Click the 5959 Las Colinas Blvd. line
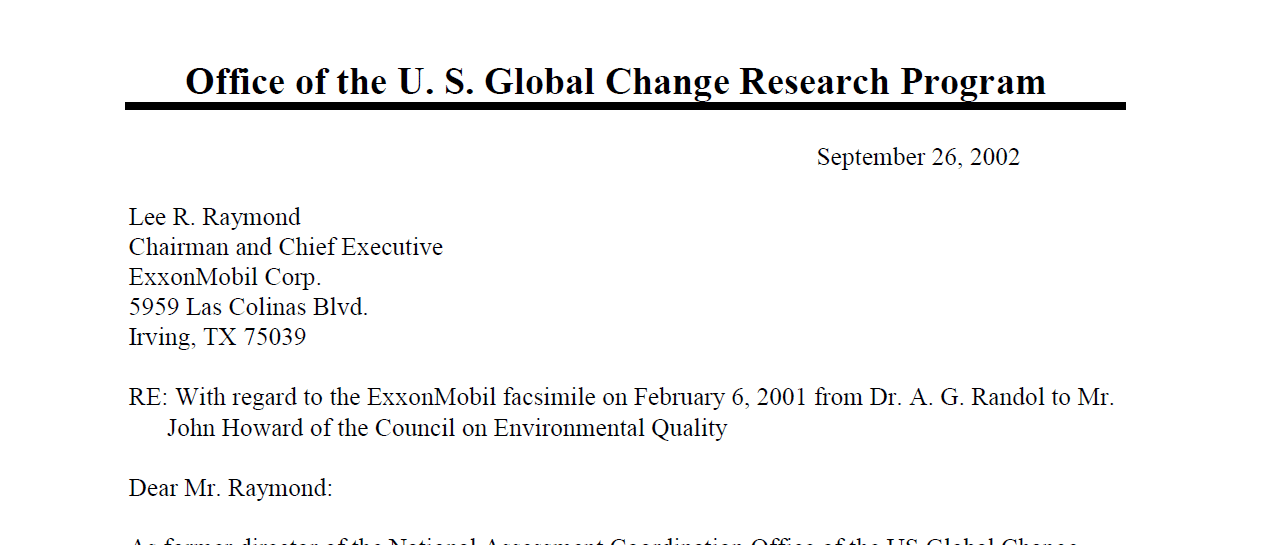The image size is (1268, 545). [248, 307]
